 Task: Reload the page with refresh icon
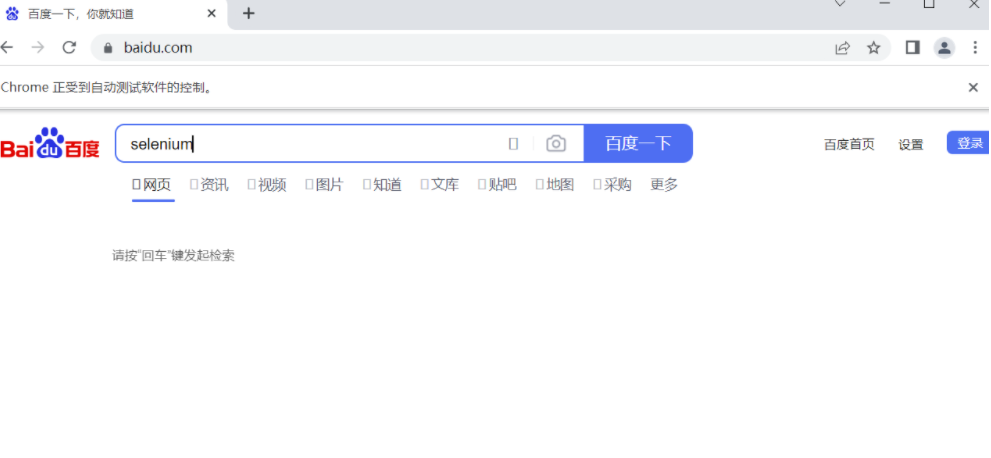69,47
